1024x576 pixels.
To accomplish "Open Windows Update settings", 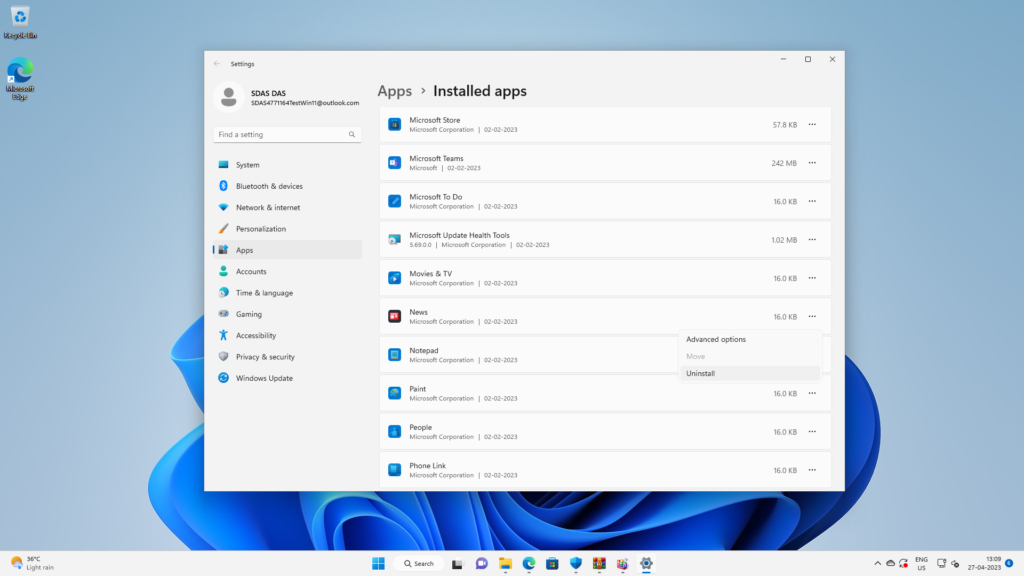I will pos(287,378).
